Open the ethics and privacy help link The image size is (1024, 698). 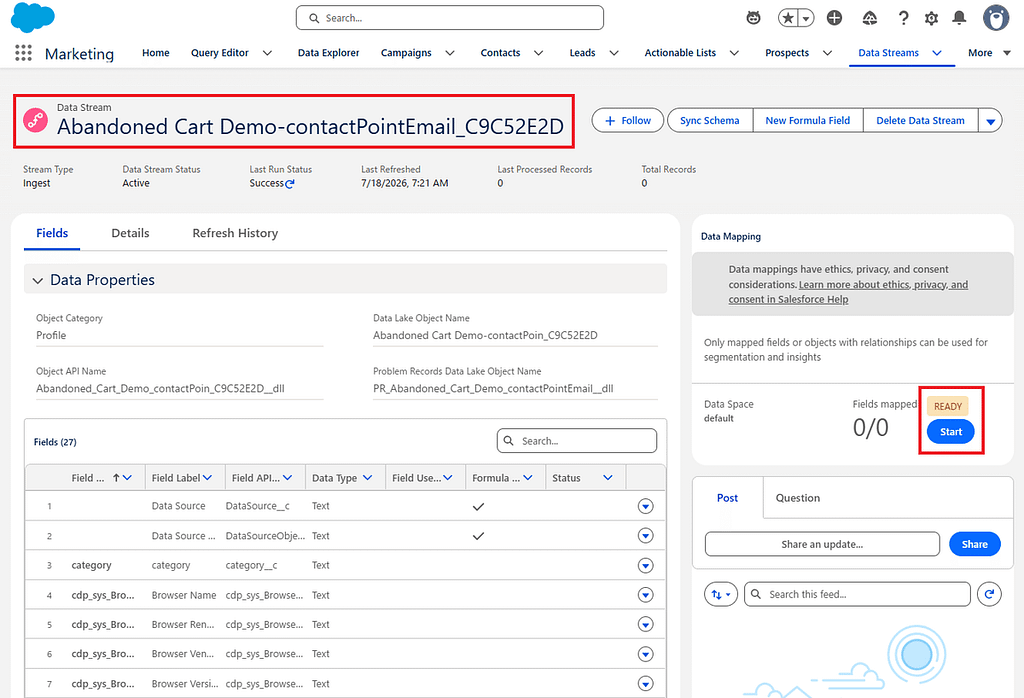848,292
